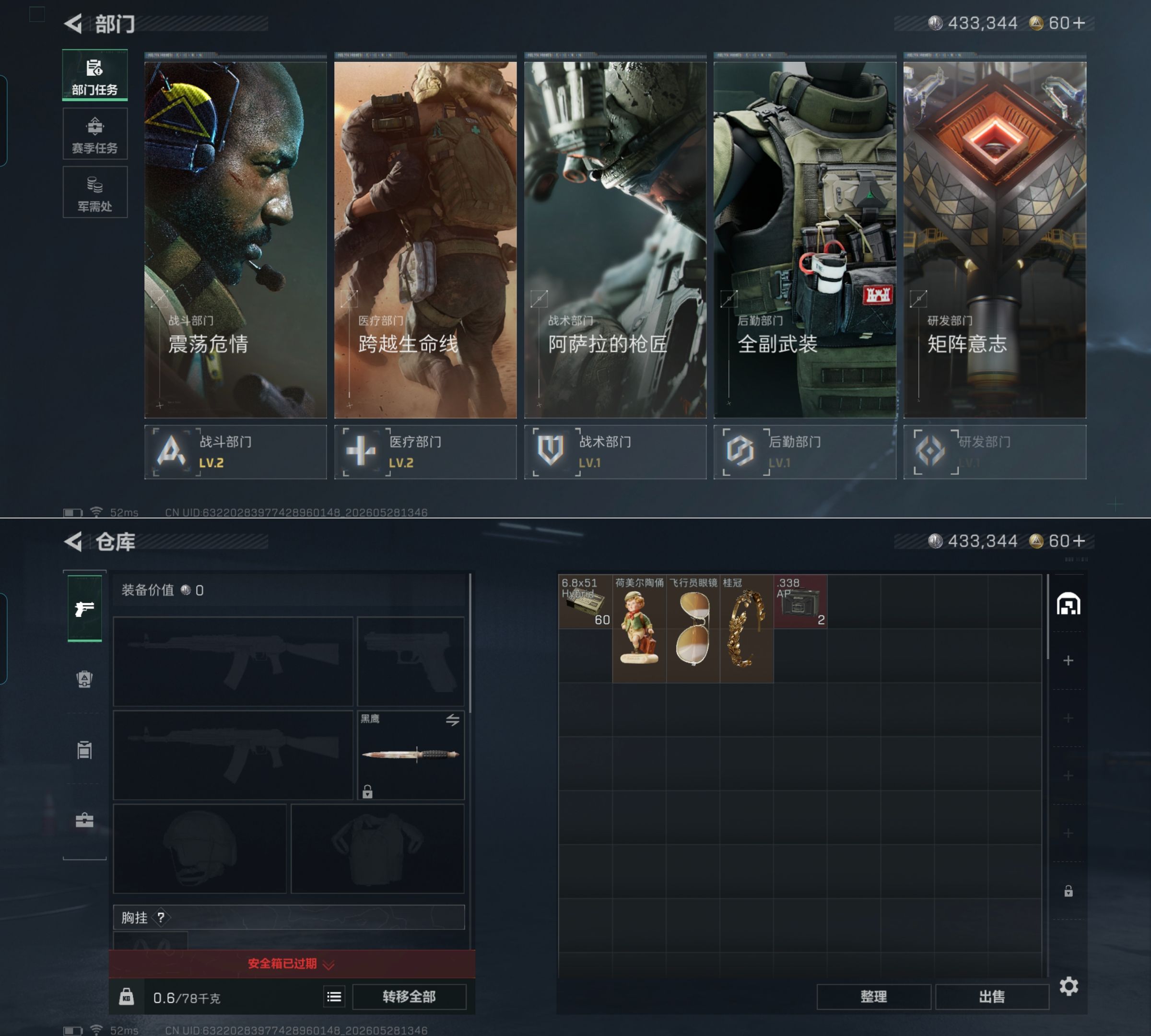
Task: Go back from the 部门 screen
Action: point(73,24)
